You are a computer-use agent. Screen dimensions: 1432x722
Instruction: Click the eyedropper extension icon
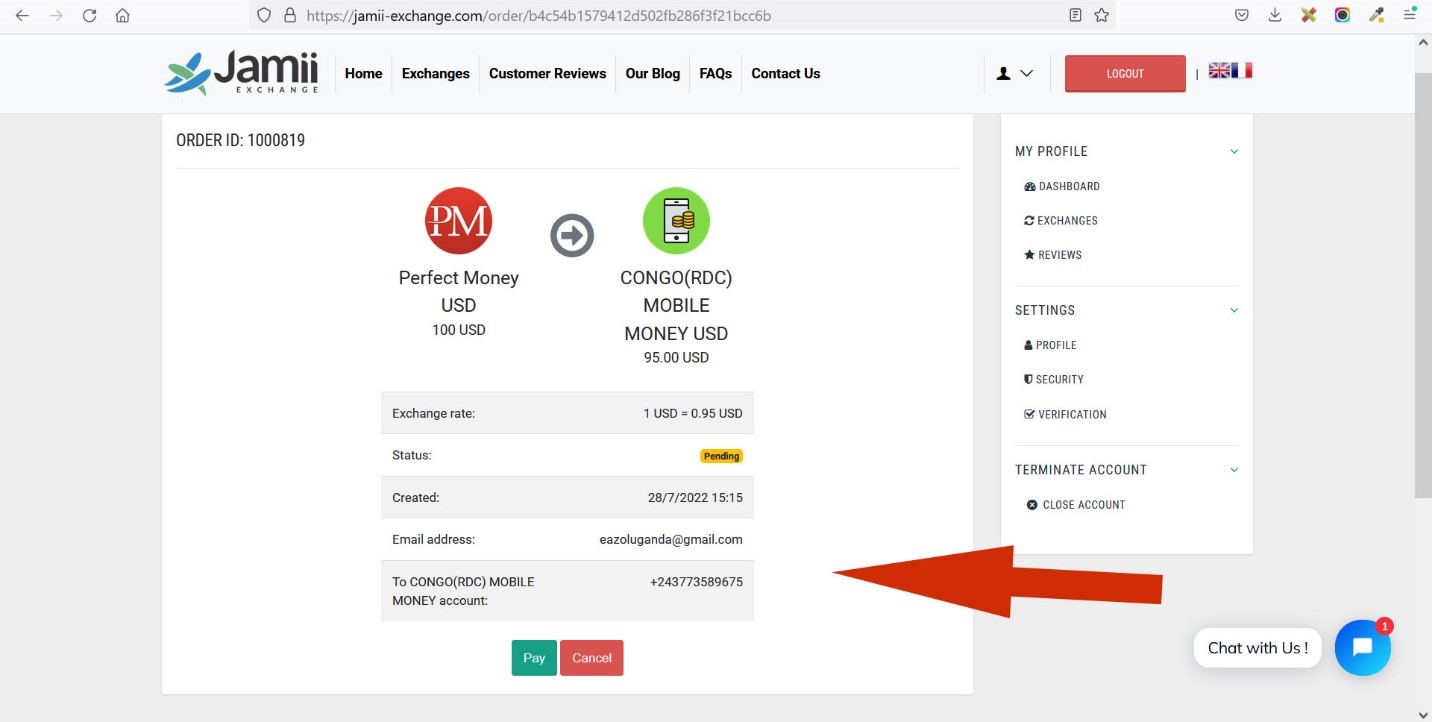click(1376, 15)
